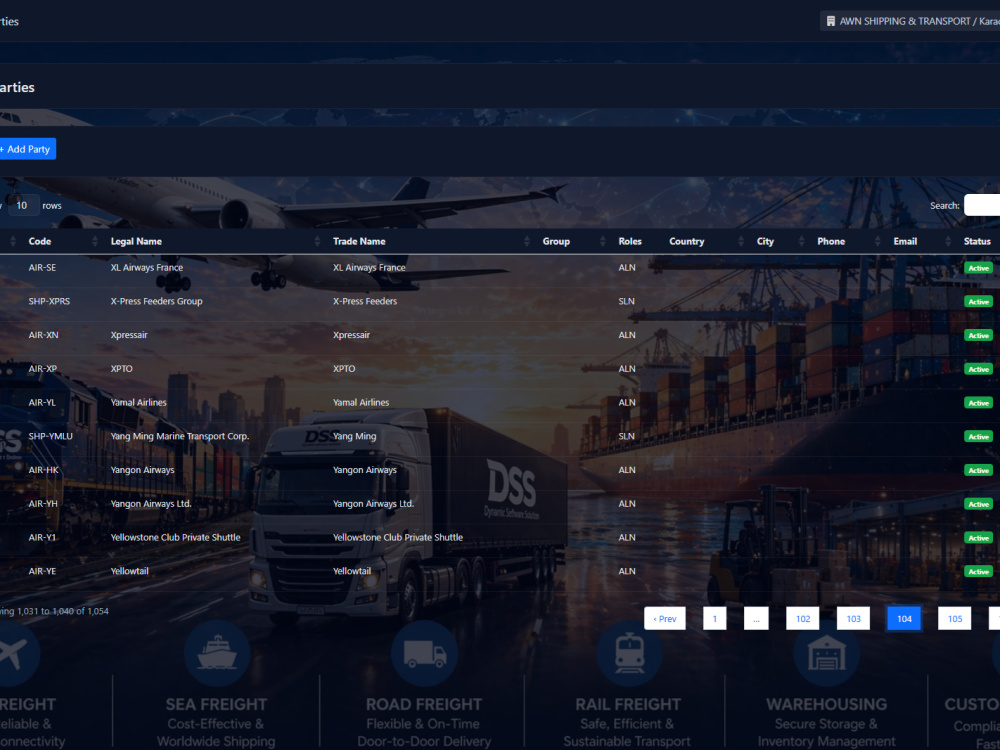Click the Active badge in the Xpressair row

point(978,335)
